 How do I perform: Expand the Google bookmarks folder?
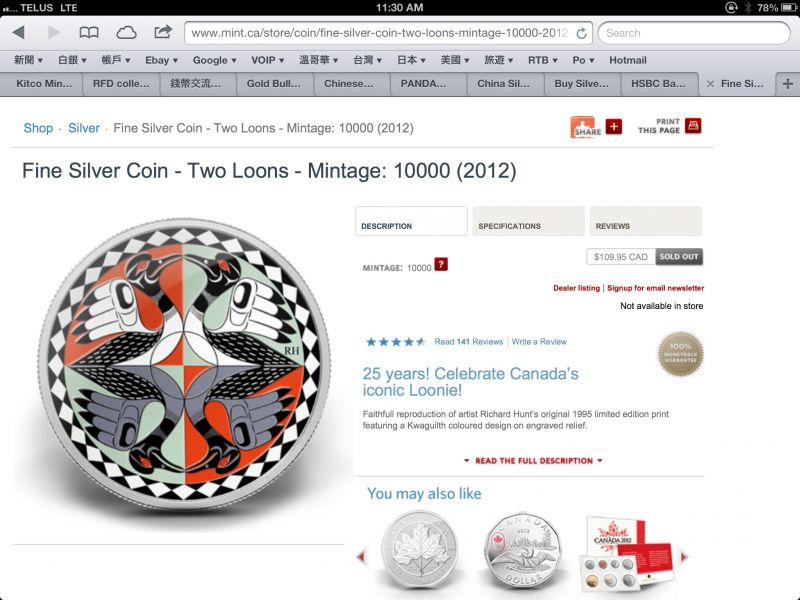[x=214, y=60]
